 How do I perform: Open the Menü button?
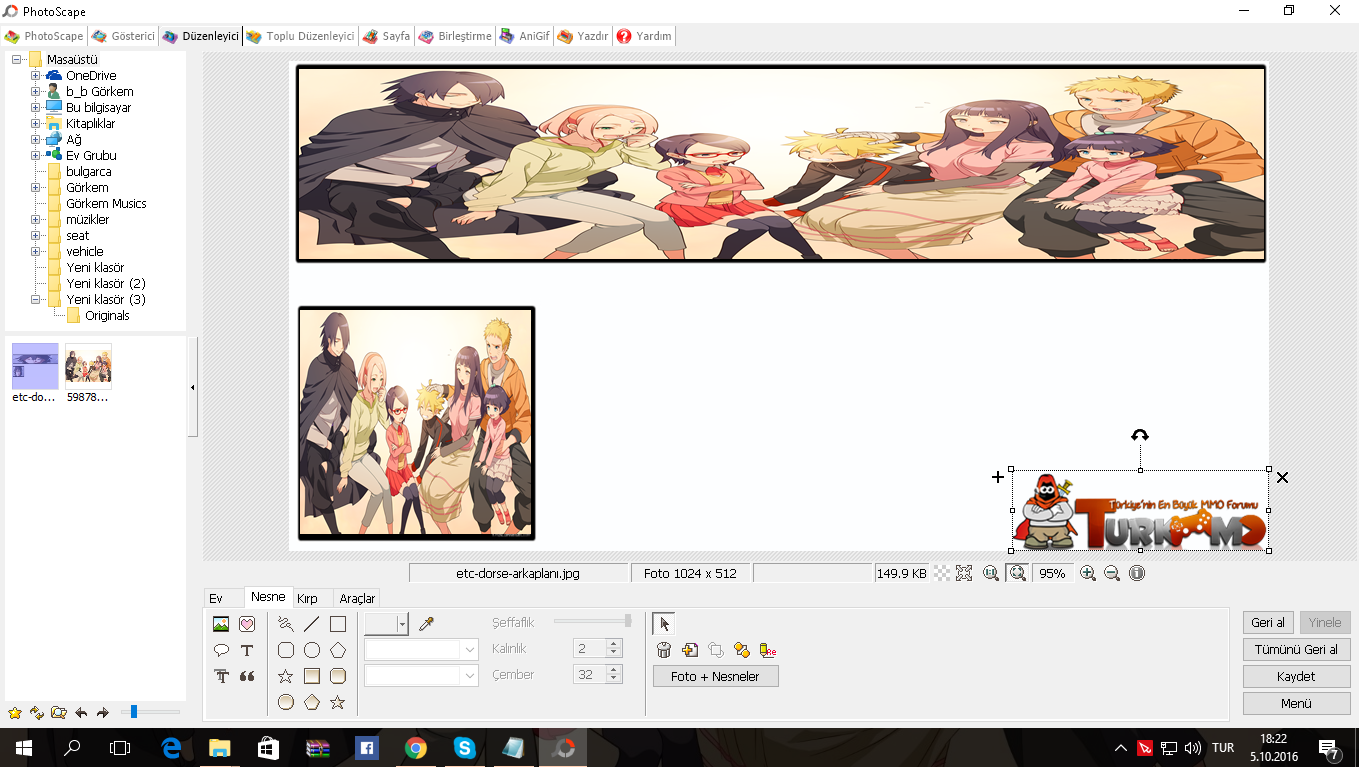click(x=1296, y=703)
